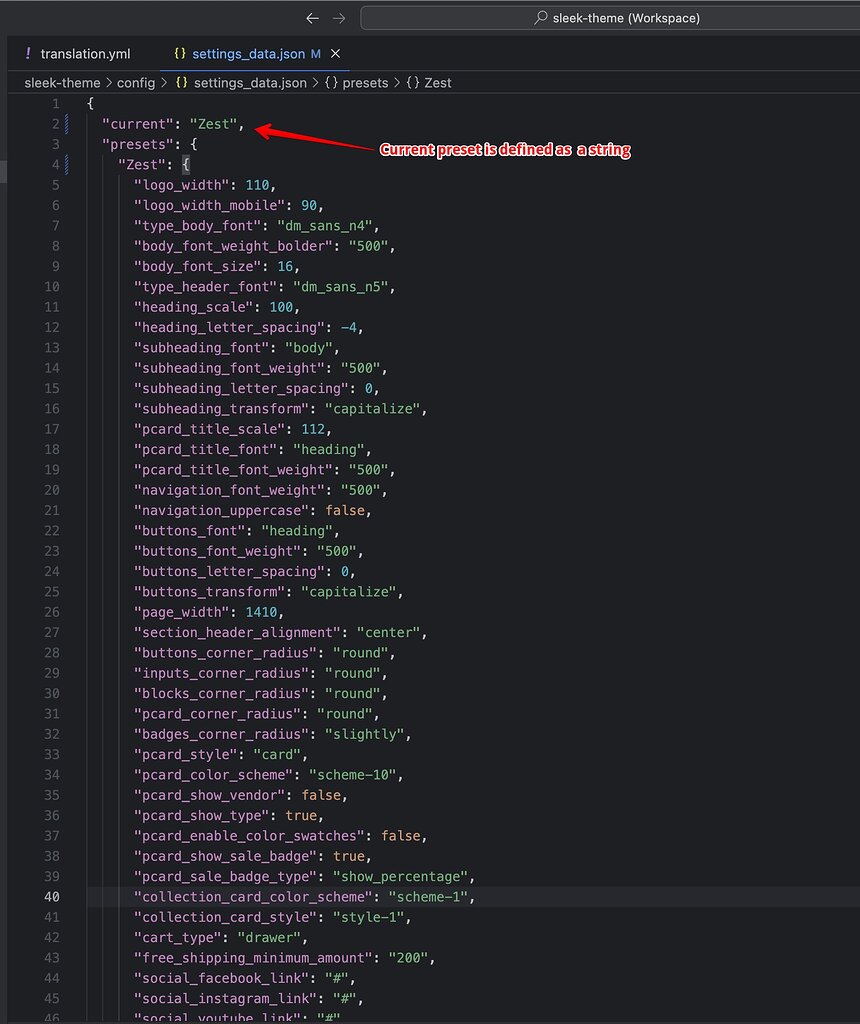Viewport: 860px width, 1024px height.
Task: Open the config breadcrumb dropdown
Action: pos(136,83)
